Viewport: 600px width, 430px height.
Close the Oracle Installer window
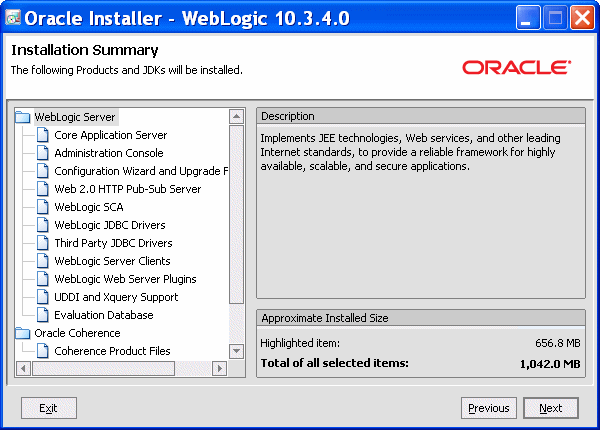[x=582, y=18]
